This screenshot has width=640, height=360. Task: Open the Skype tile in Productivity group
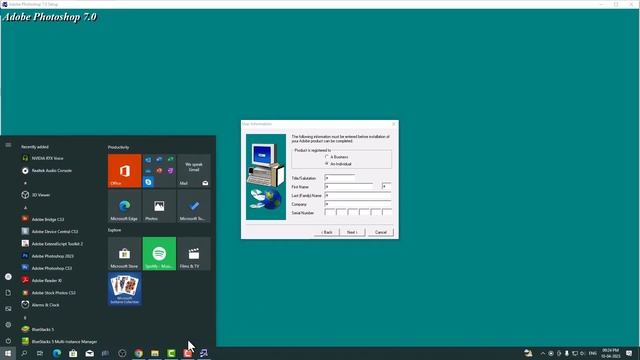[x=148, y=182]
